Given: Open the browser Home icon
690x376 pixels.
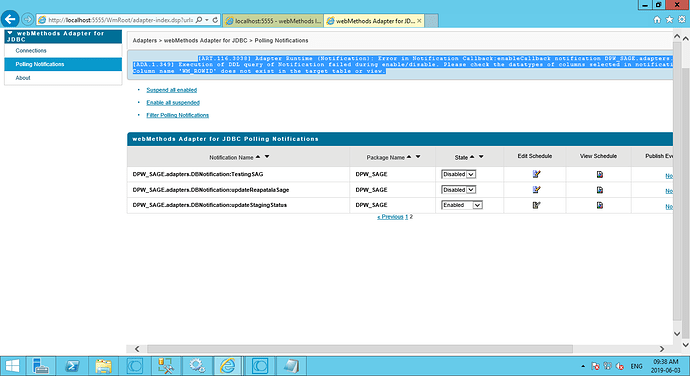Looking at the screenshot, I should coord(657,20).
